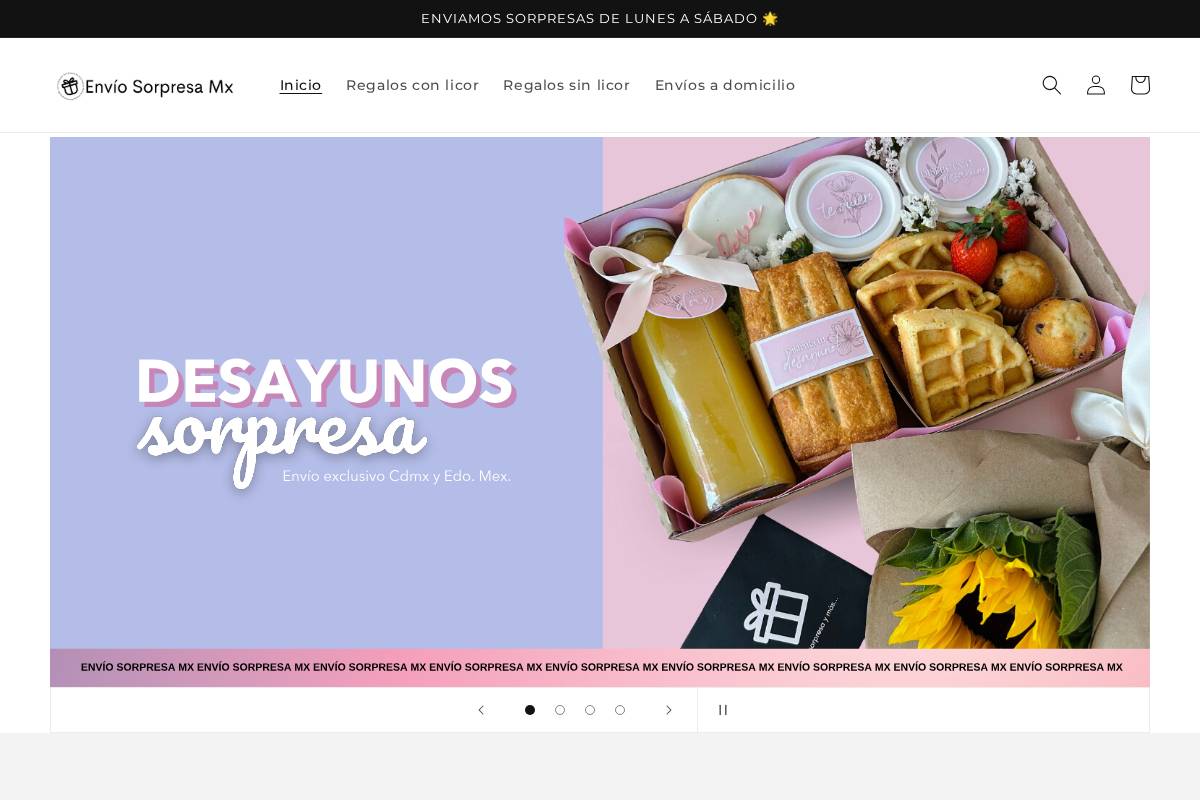The height and width of the screenshot is (800, 1200).
Task: Visit the Envíos a domicilio page
Action: [725, 85]
